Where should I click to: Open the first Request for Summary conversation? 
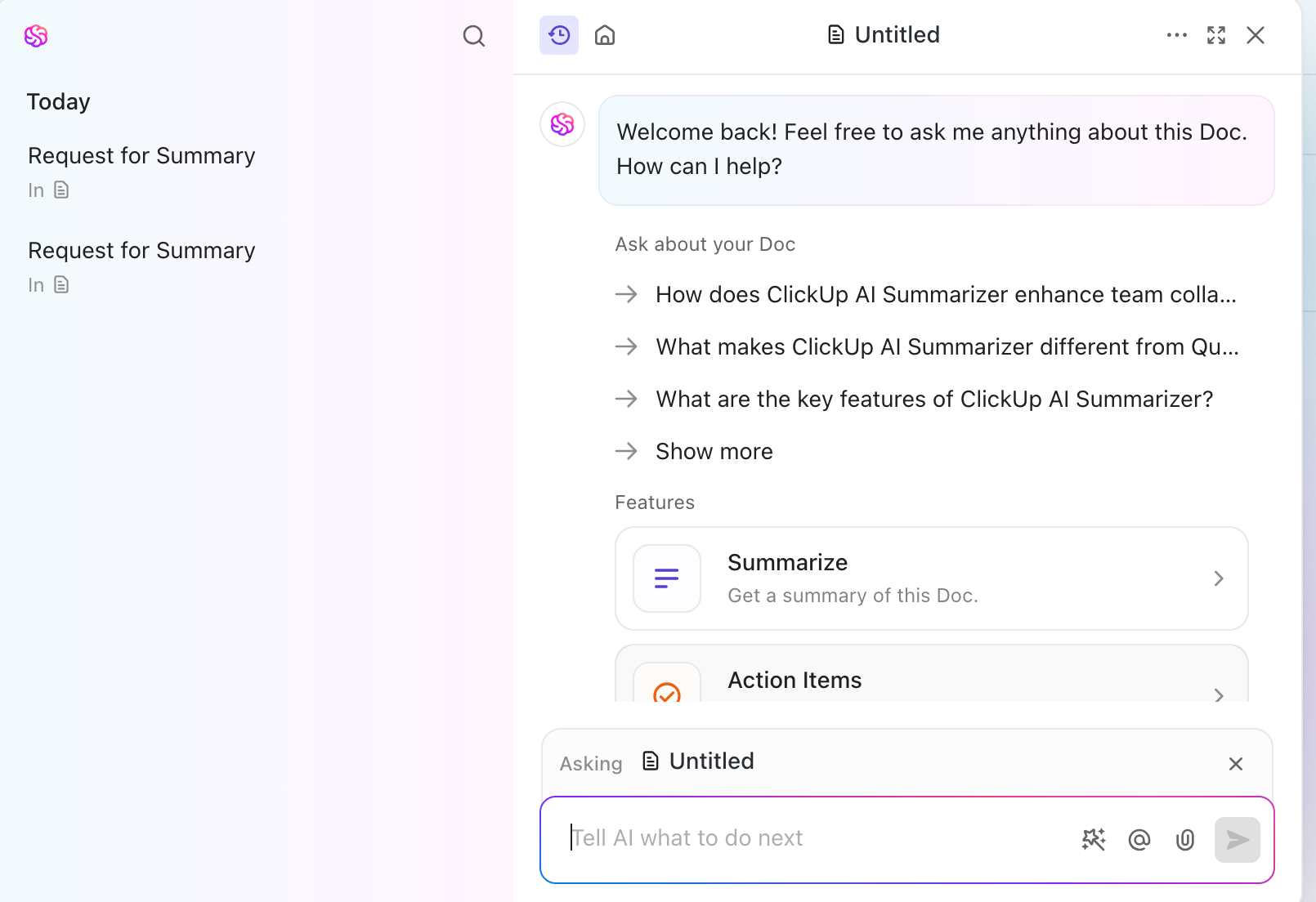coord(141,155)
